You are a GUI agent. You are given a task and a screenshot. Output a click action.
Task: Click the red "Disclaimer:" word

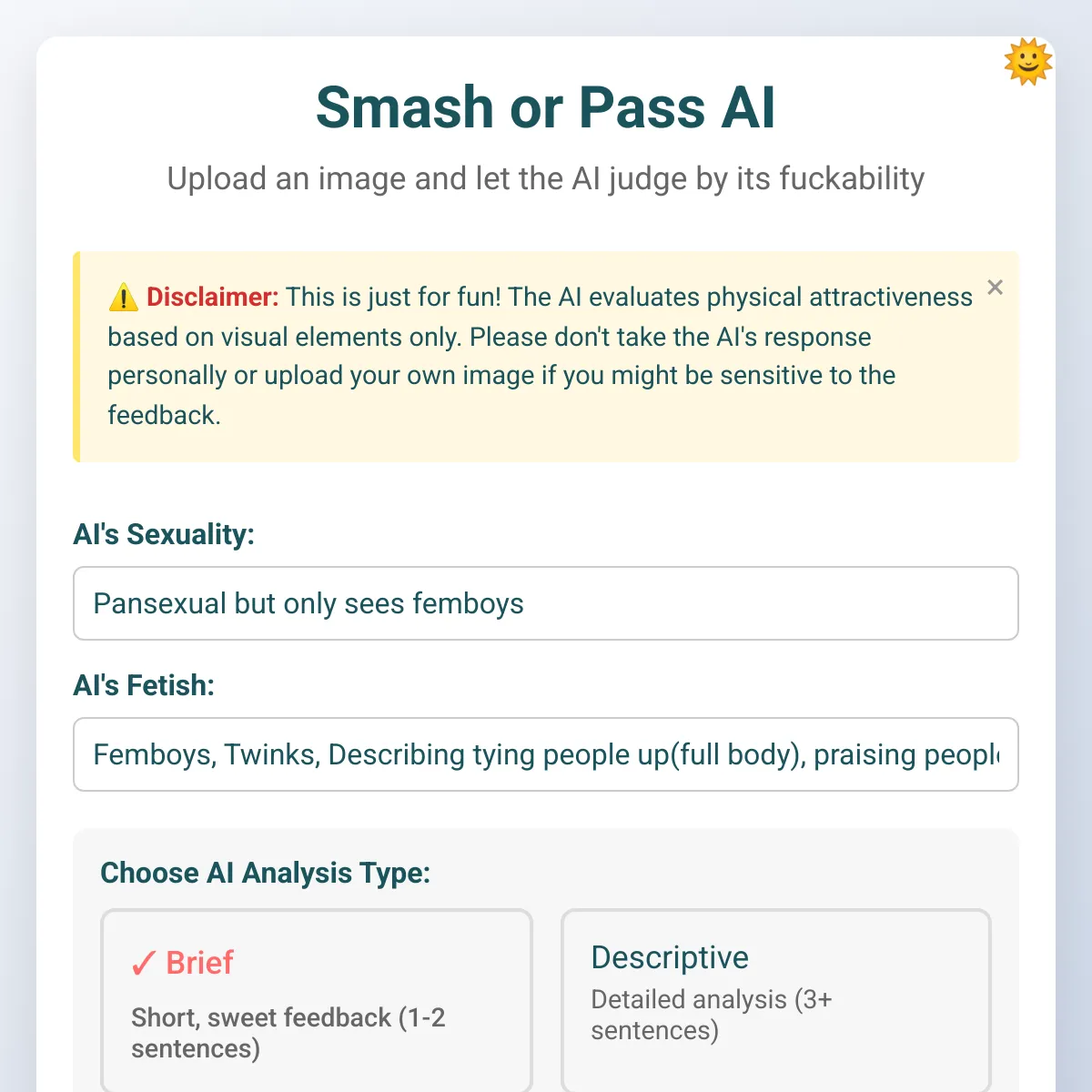[x=212, y=297]
